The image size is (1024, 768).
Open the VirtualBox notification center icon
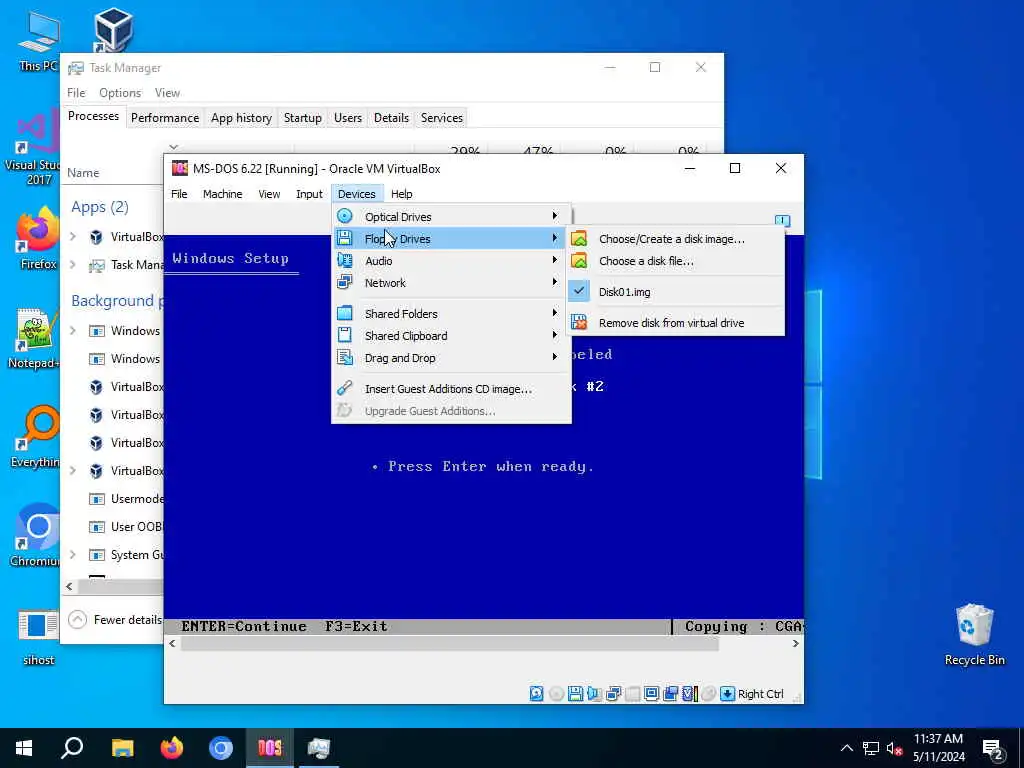pyautogui.click(x=782, y=221)
